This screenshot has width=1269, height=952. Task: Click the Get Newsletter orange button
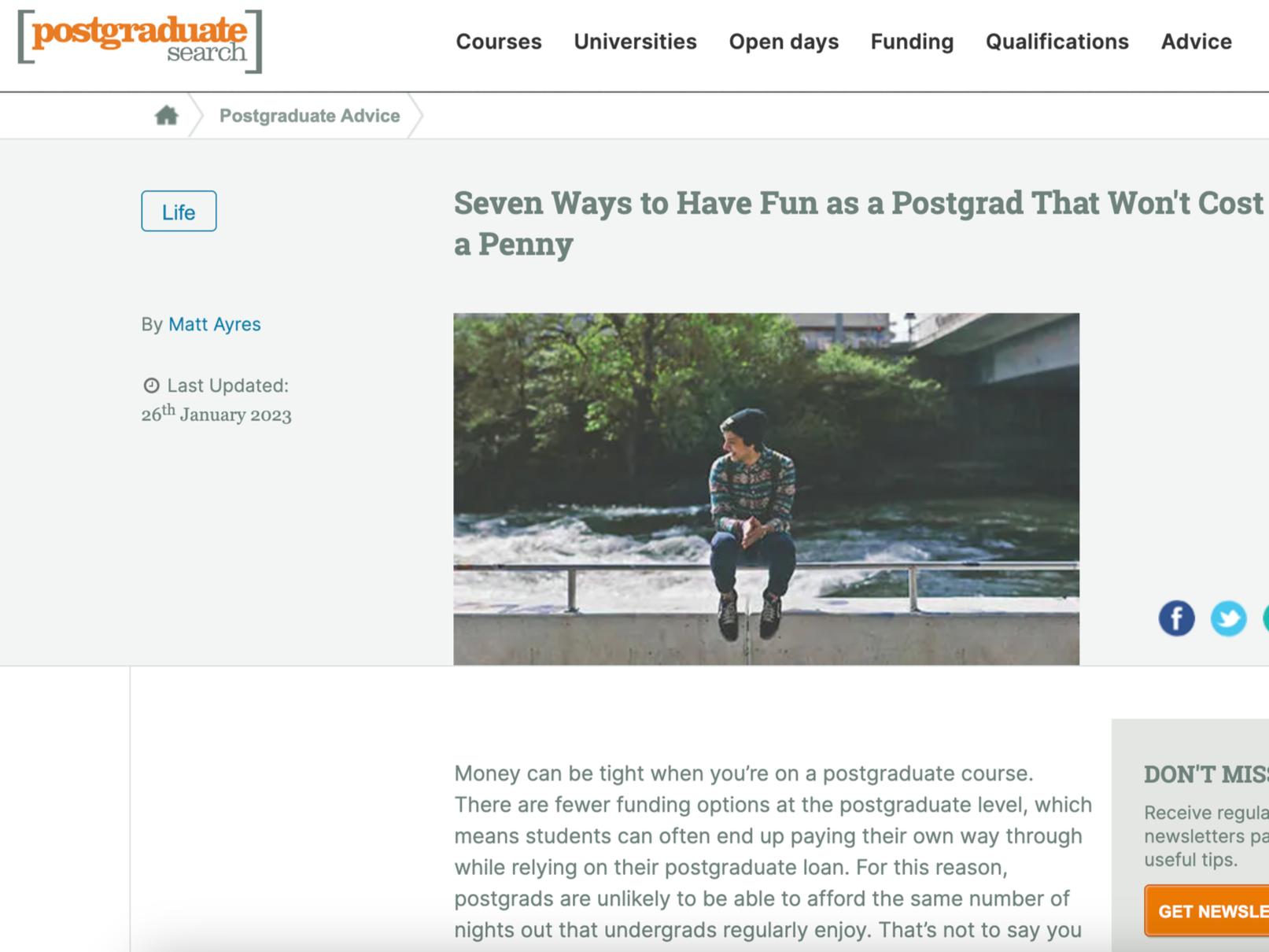pos(1207,910)
